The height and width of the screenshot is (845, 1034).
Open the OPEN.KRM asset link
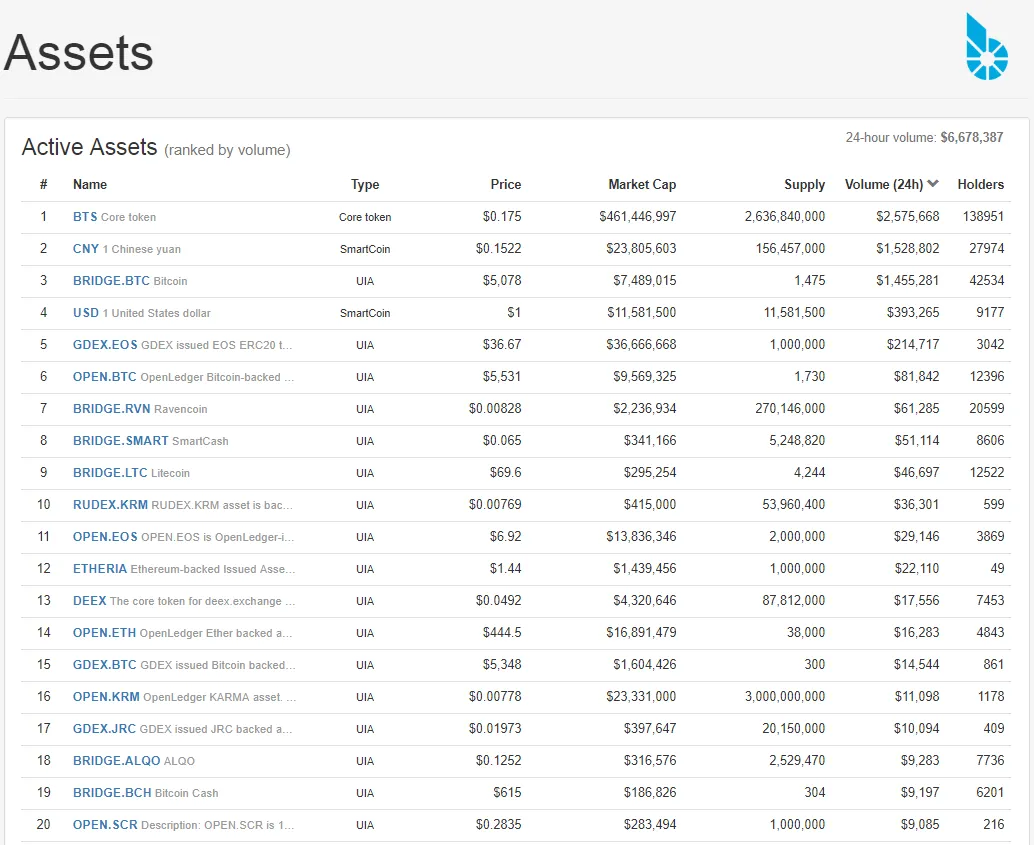[x=106, y=697]
